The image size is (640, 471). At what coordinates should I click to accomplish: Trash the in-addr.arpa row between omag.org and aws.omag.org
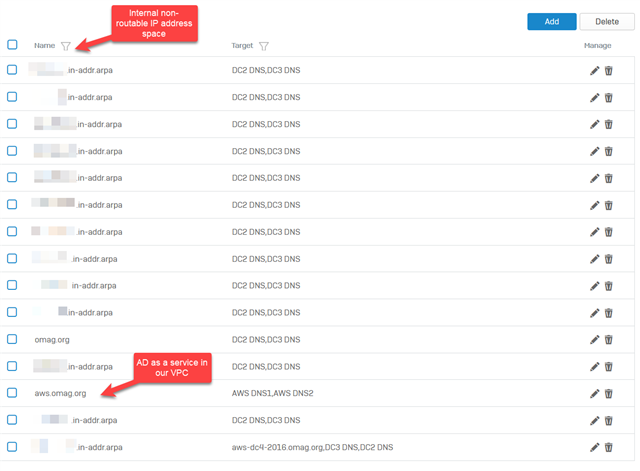pos(609,367)
